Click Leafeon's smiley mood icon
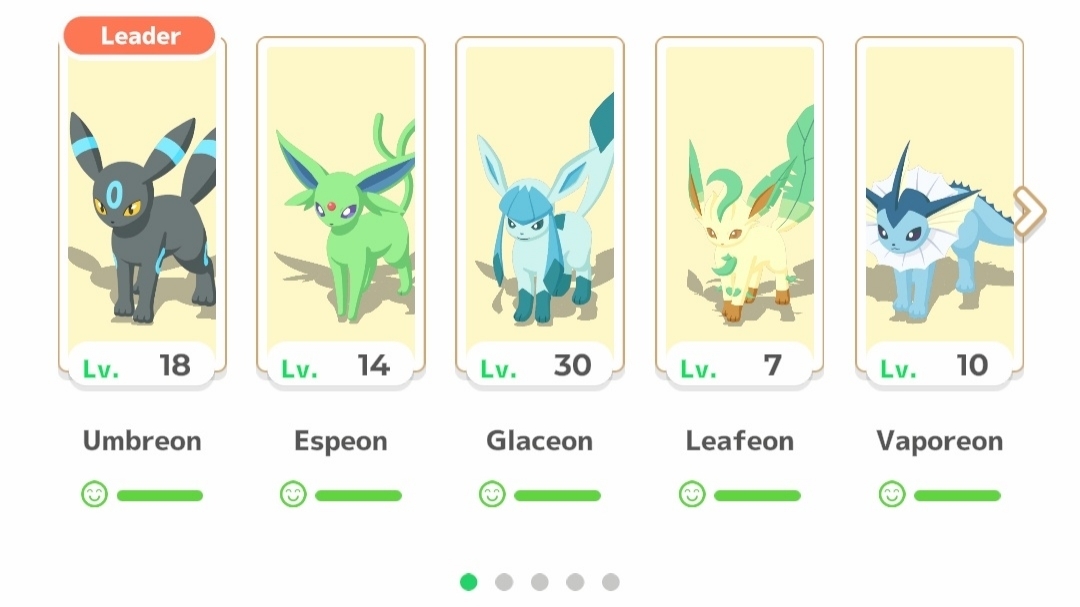The height and width of the screenshot is (607, 1080). click(692, 494)
